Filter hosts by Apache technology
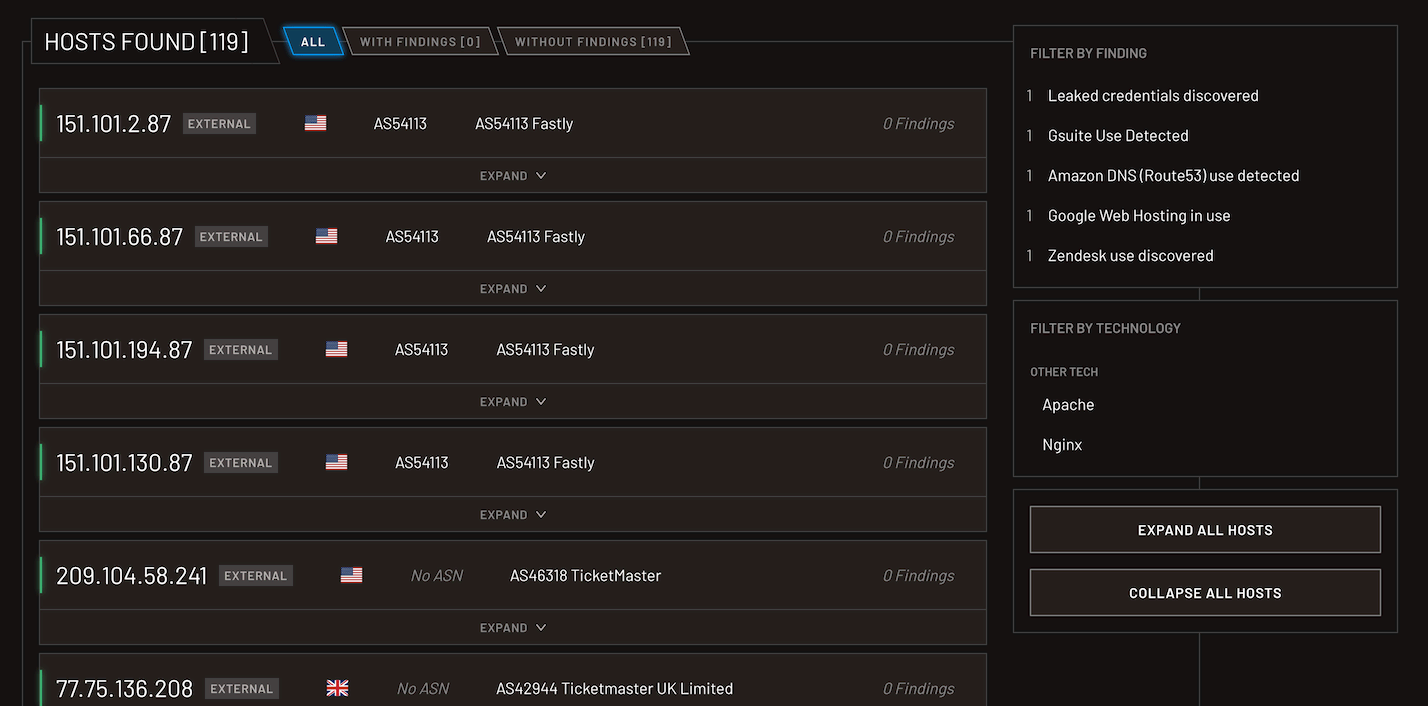Viewport: 1428px width, 706px height. coord(1068,405)
